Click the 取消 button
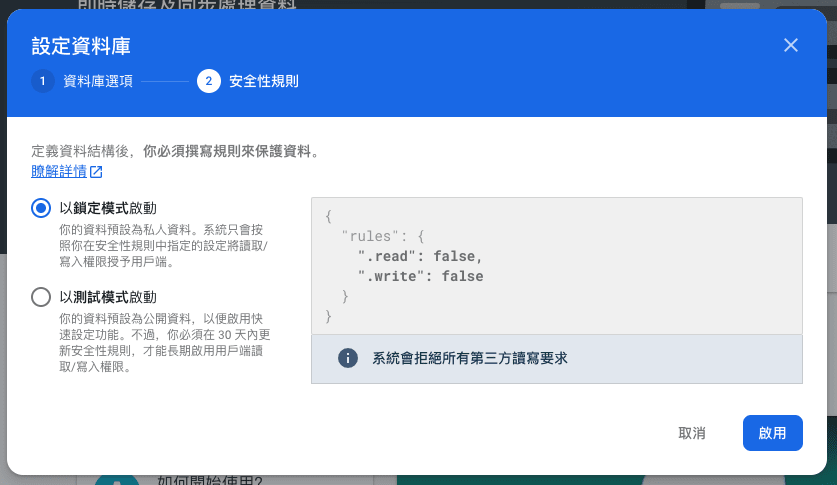Viewport: 837px width, 485px height. pos(692,433)
